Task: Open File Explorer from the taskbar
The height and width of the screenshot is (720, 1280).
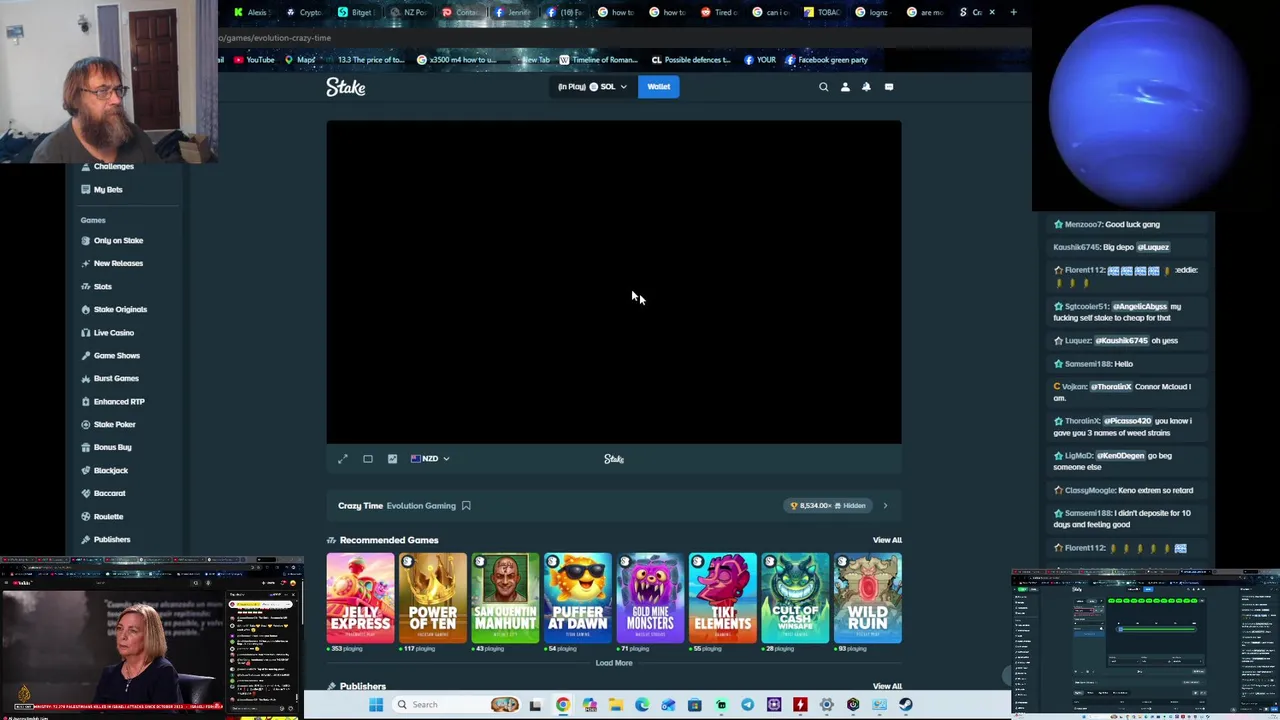Action: [x=616, y=705]
